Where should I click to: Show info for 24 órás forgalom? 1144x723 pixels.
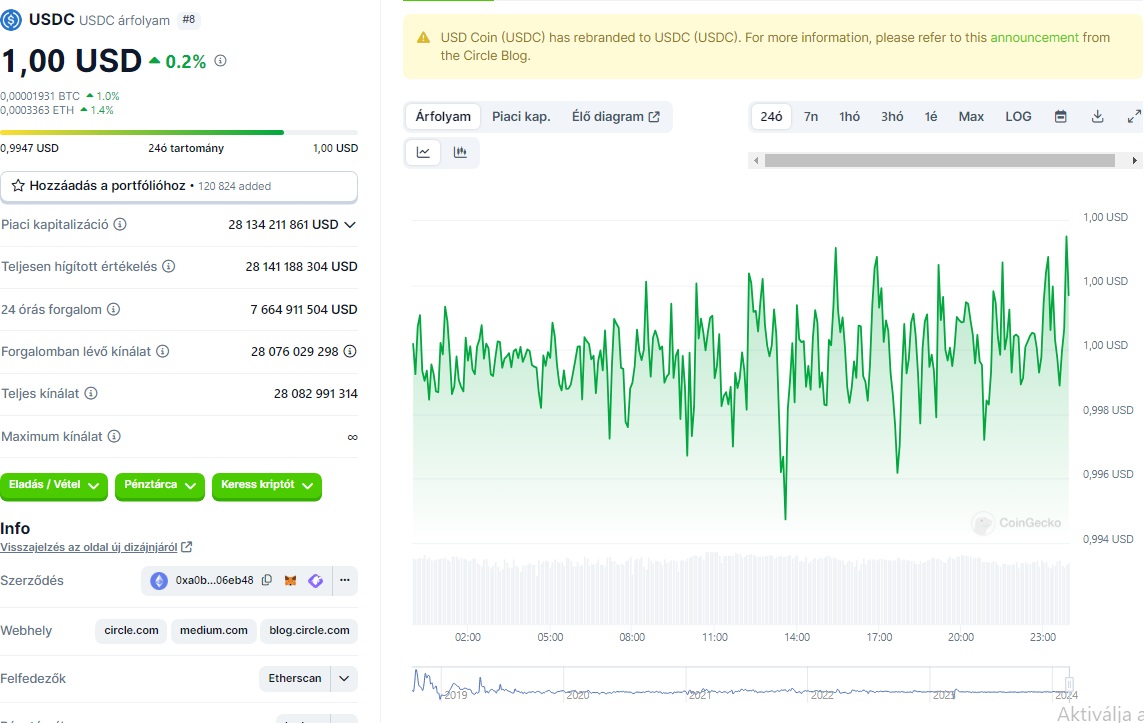tap(113, 309)
